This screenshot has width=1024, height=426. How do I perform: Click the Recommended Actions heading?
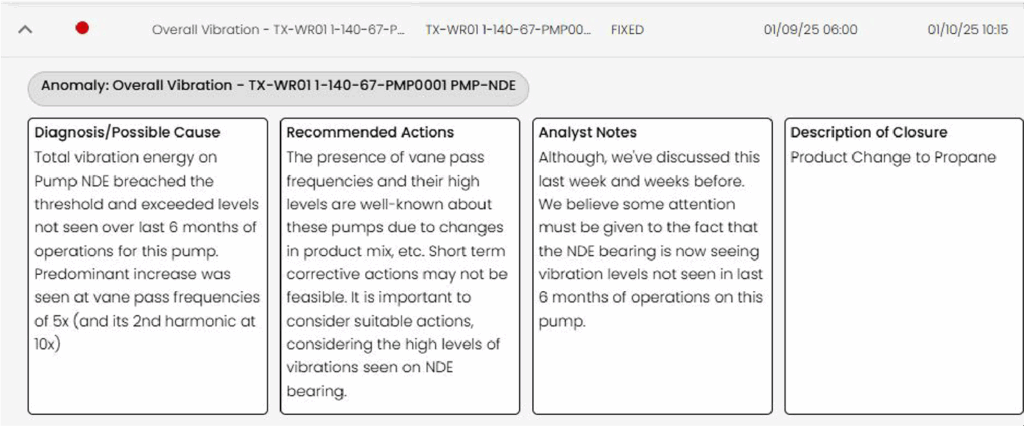tap(370, 133)
